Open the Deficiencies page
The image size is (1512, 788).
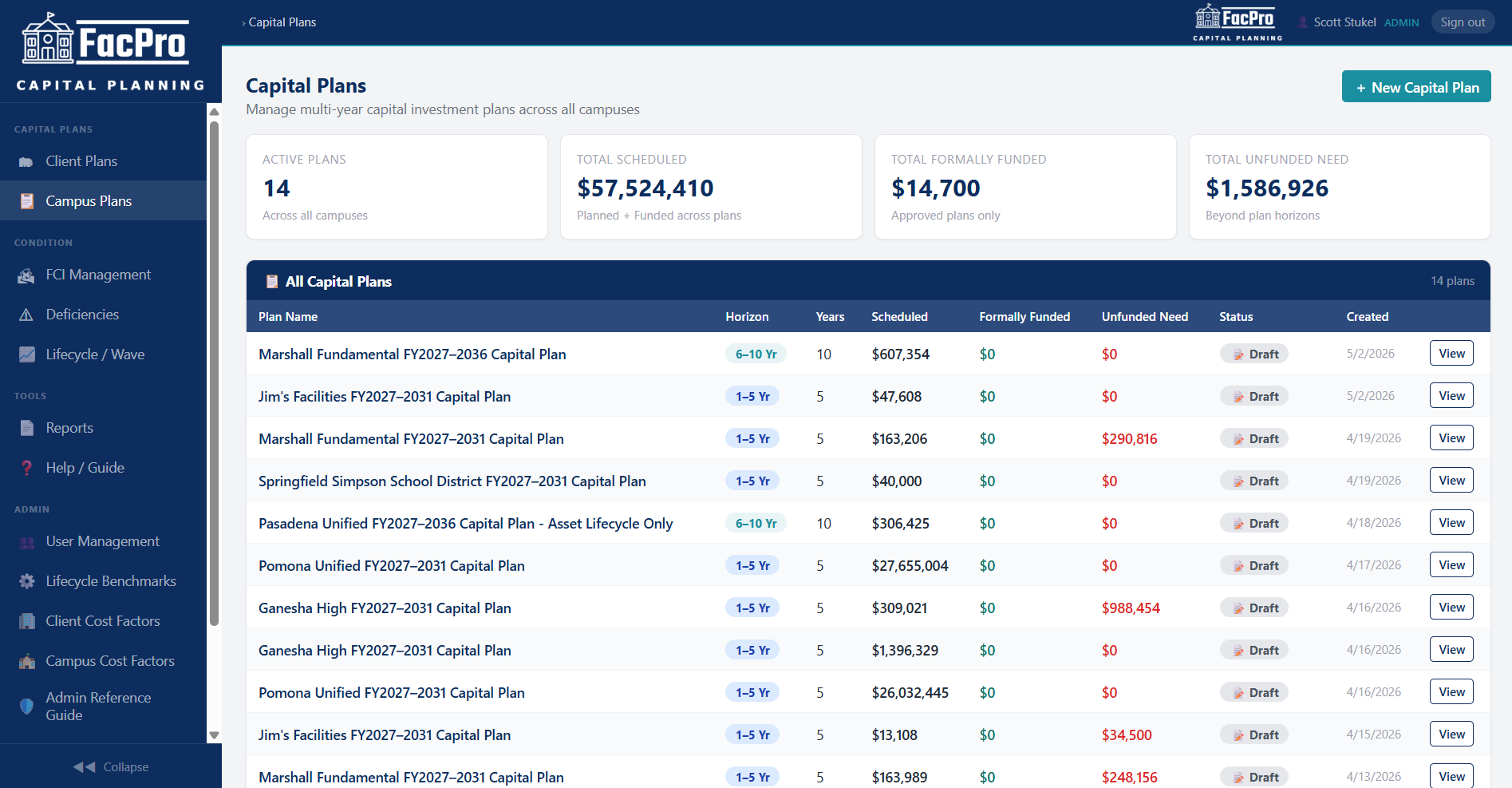tap(103, 315)
